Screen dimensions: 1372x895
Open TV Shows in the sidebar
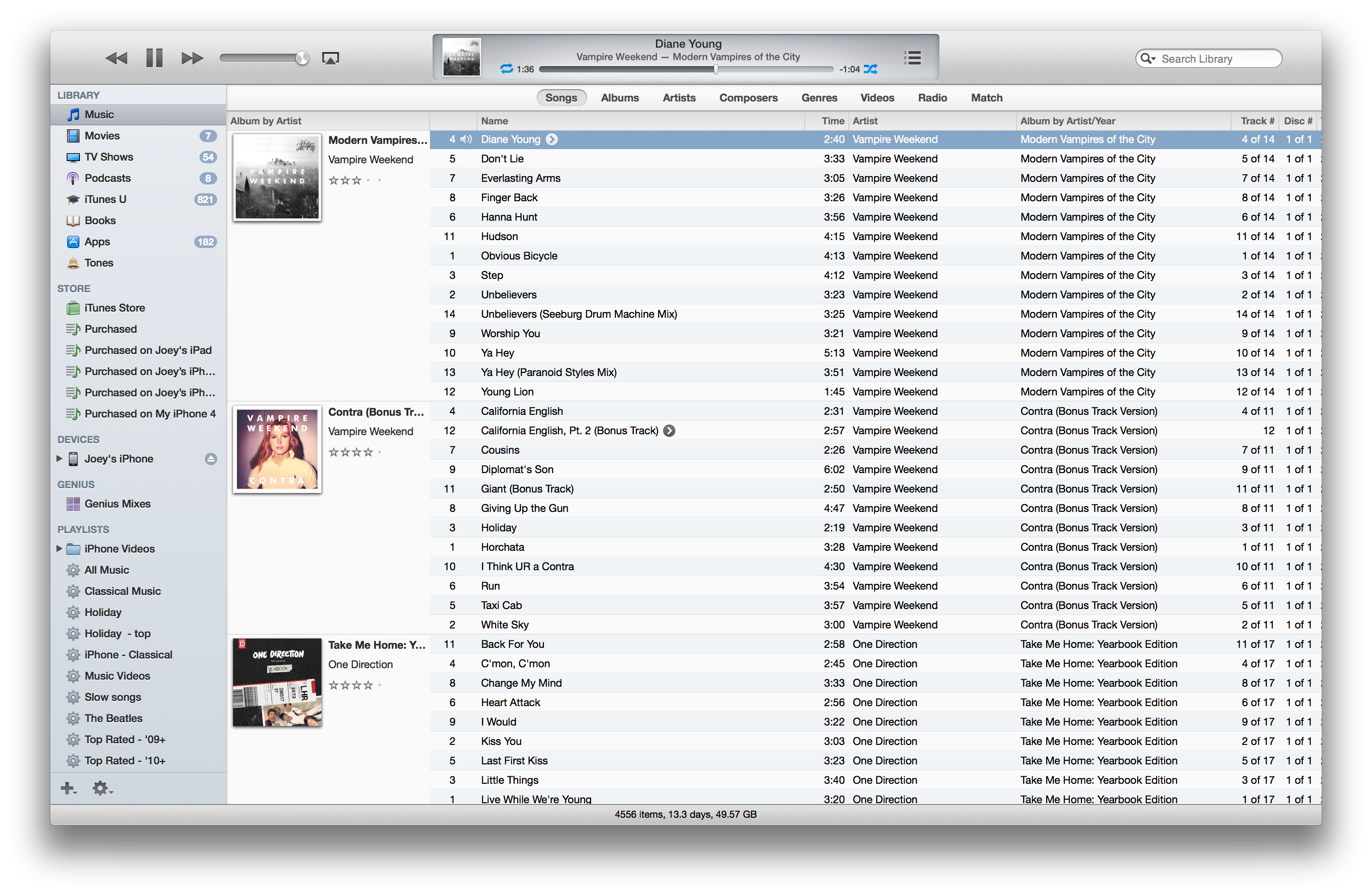click(x=138, y=157)
